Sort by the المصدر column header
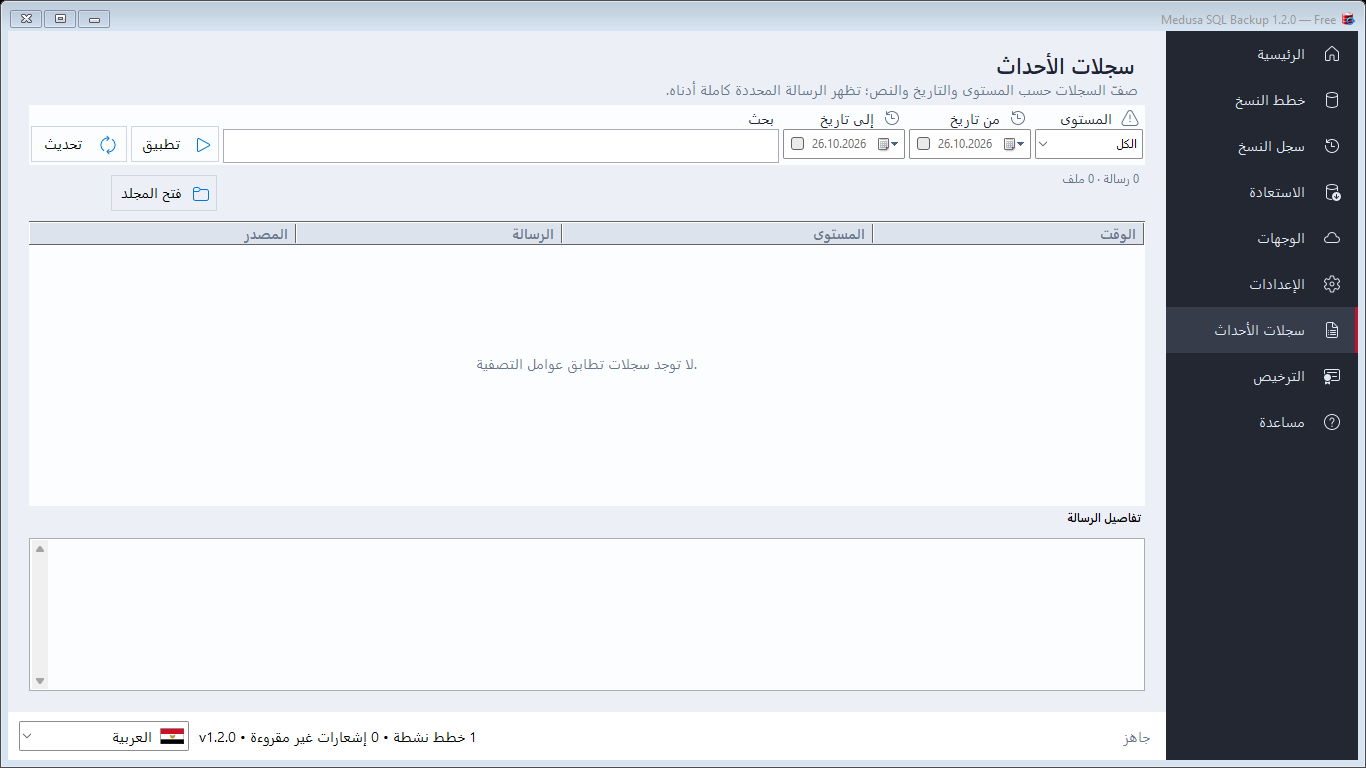 (162, 234)
